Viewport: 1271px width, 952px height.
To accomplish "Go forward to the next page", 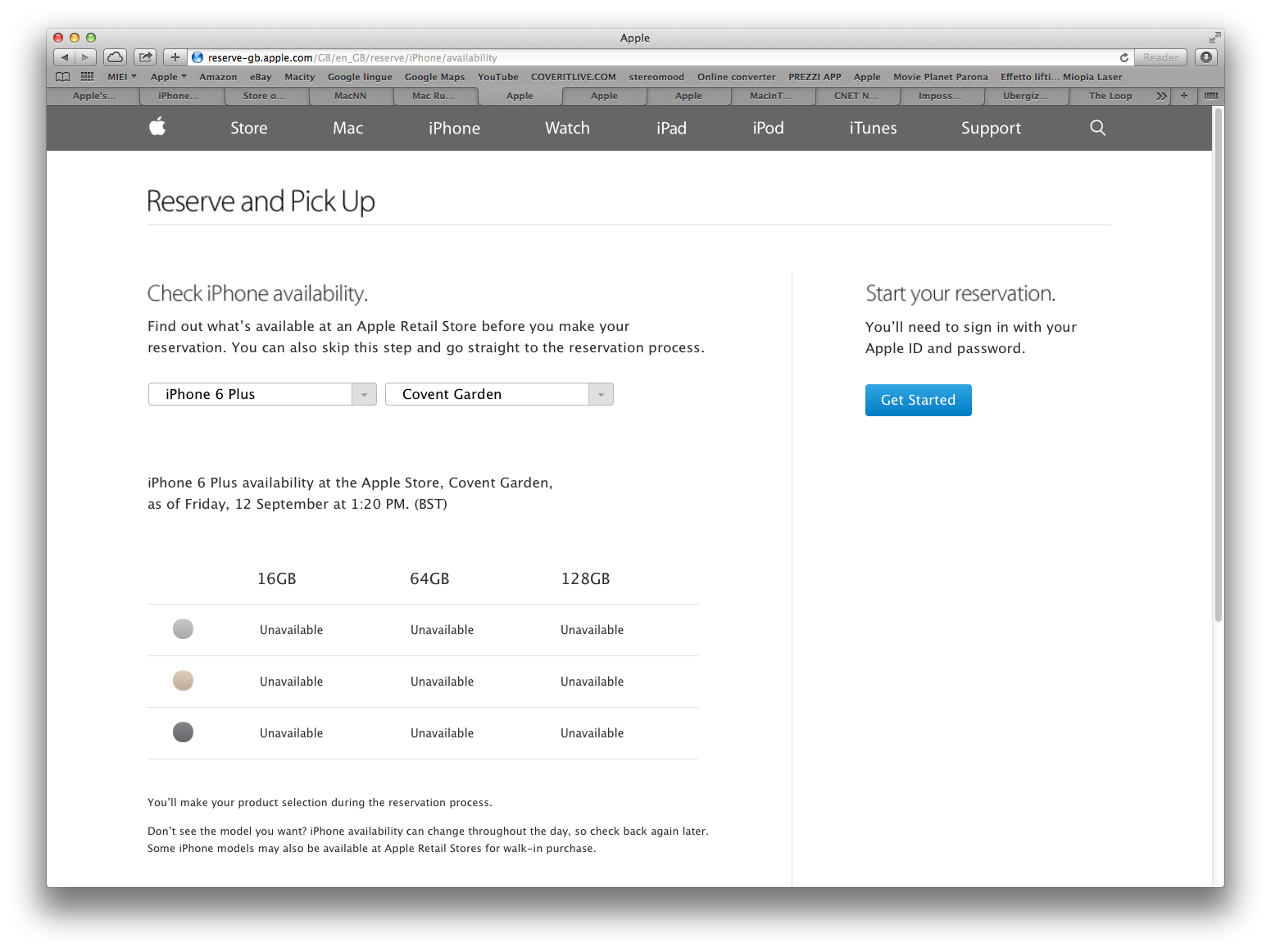I will click(x=85, y=57).
